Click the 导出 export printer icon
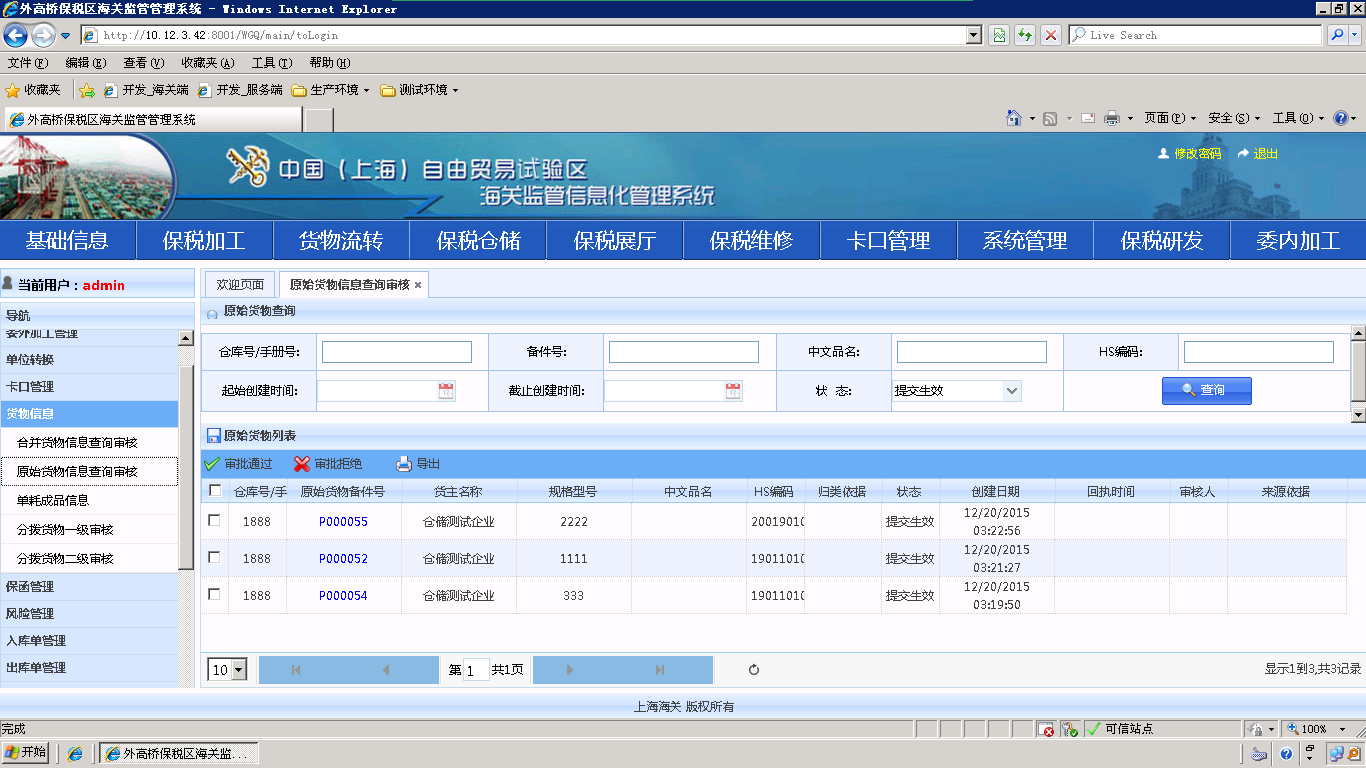Image resolution: width=1366 pixels, height=768 pixels. pyautogui.click(x=404, y=464)
